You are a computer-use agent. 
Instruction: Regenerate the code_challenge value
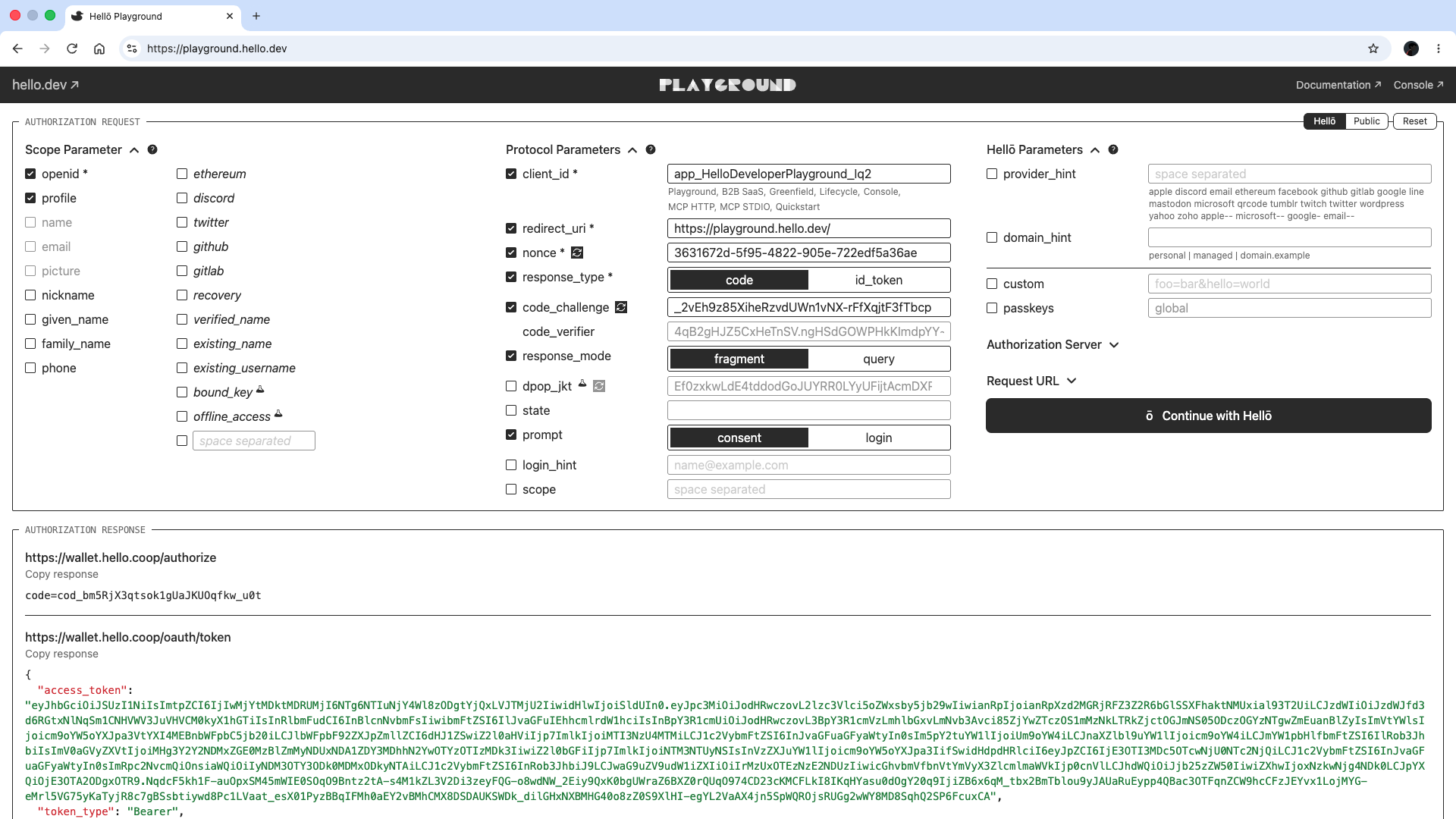click(621, 307)
